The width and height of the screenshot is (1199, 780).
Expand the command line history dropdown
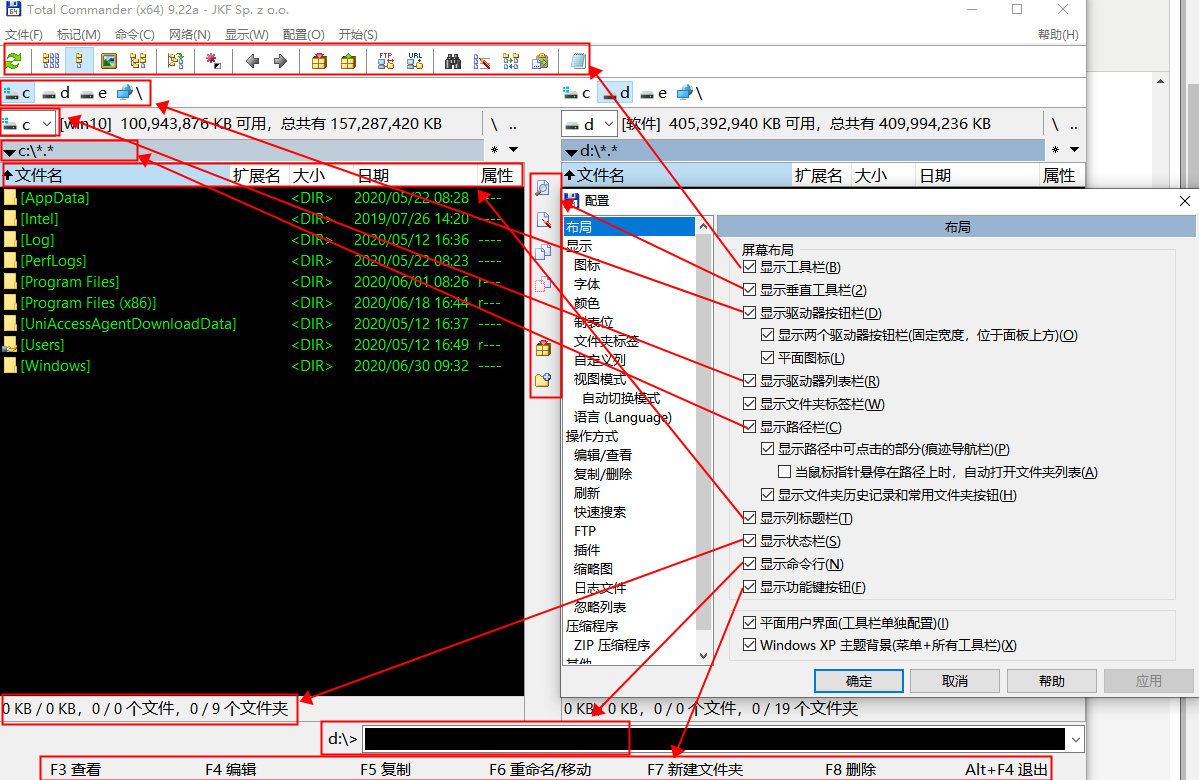coord(1076,739)
